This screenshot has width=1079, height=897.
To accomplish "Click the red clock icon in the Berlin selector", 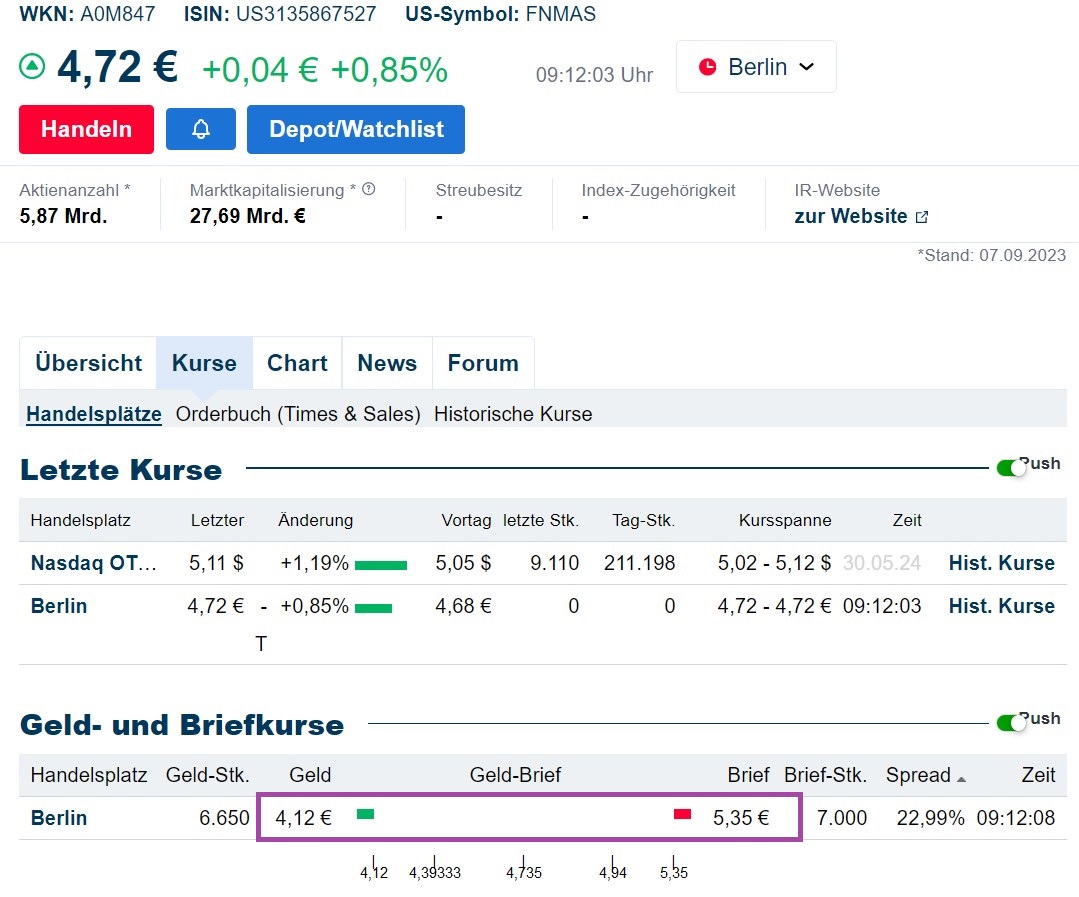I will click(709, 67).
